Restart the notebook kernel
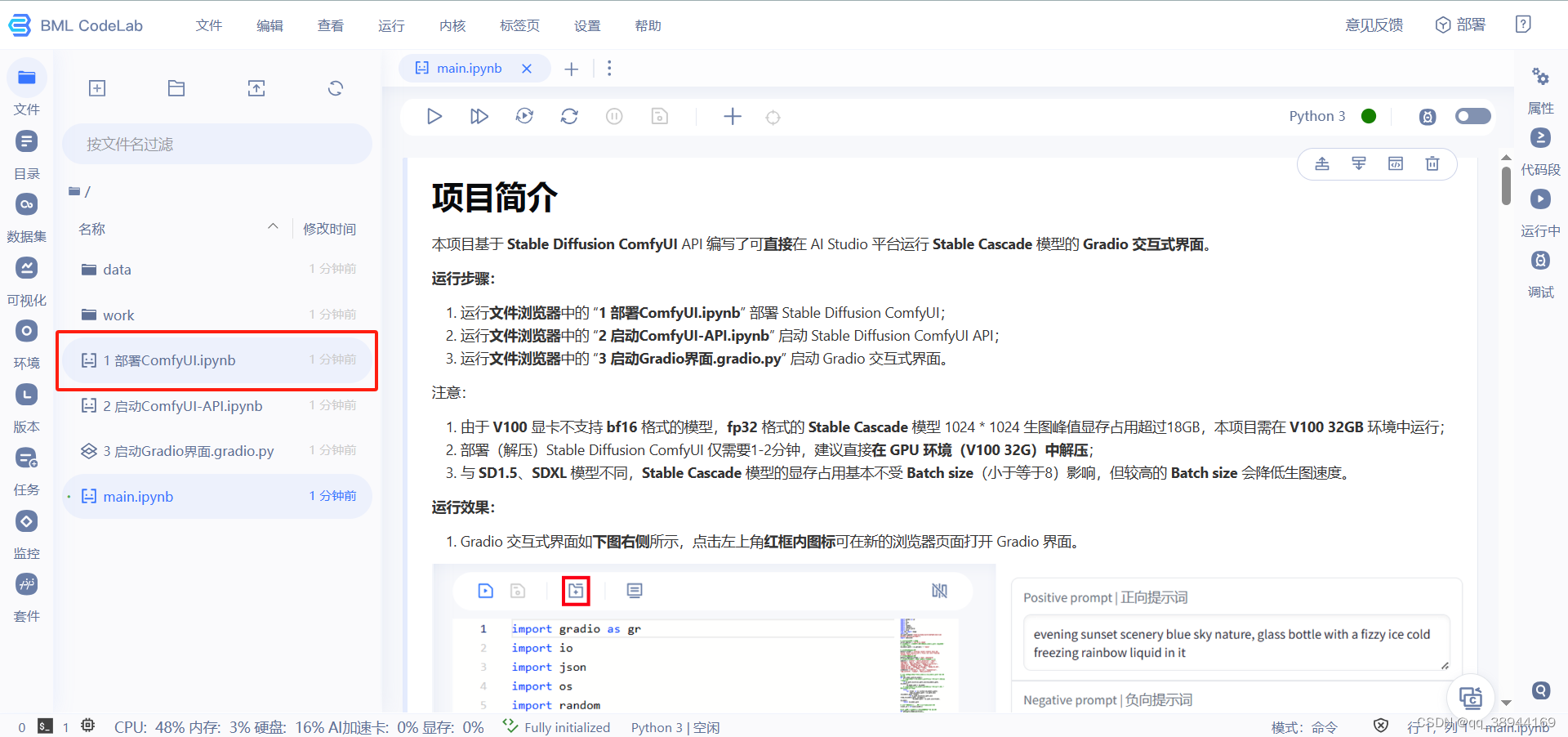Viewport: 1568px width, 737px height. pyautogui.click(x=569, y=116)
